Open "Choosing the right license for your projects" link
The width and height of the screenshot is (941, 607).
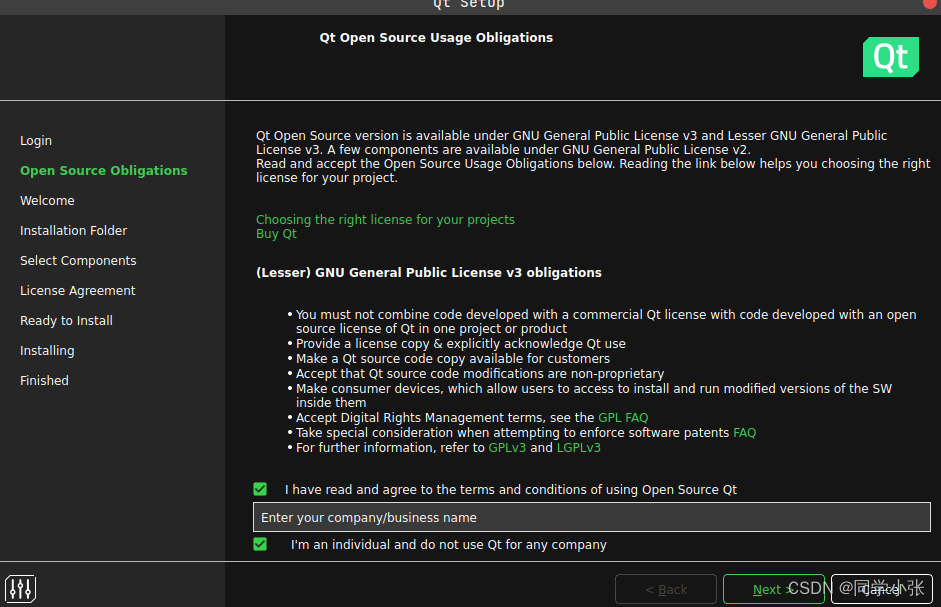click(385, 220)
